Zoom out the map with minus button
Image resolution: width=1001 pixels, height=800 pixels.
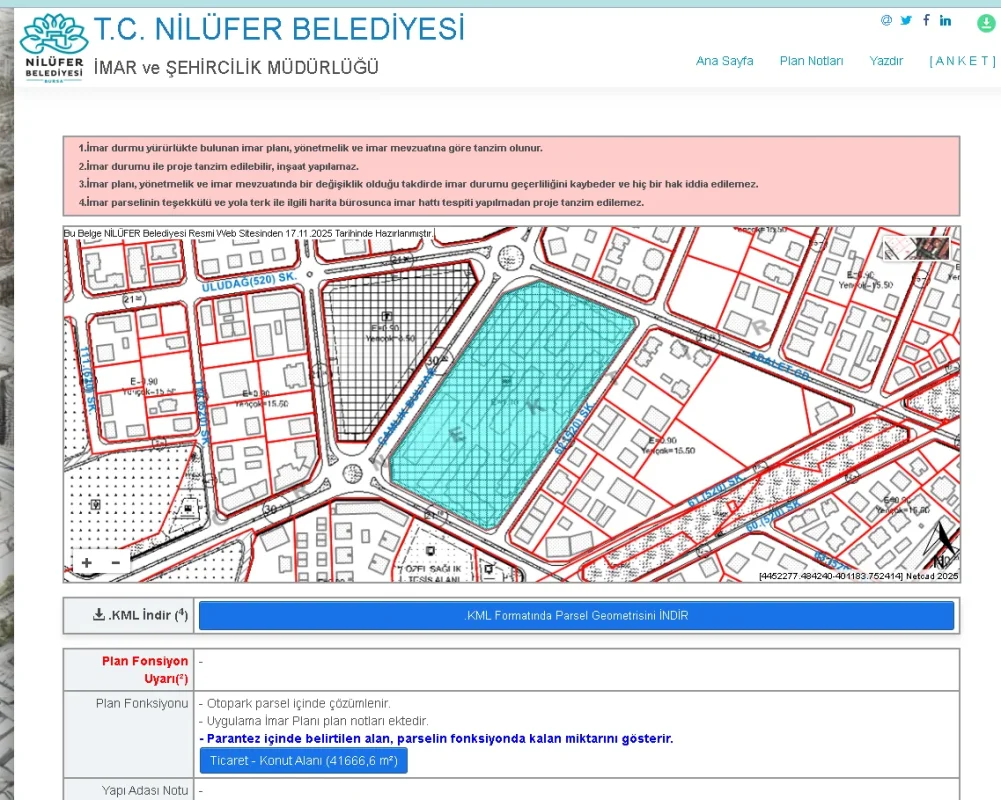pos(115,563)
